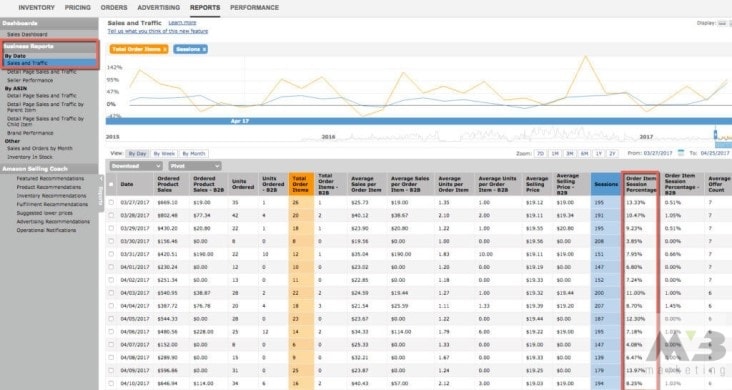Tick the checkbox for 03/30/2017 row
Screen dimensions: 732x390
point(111,241)
